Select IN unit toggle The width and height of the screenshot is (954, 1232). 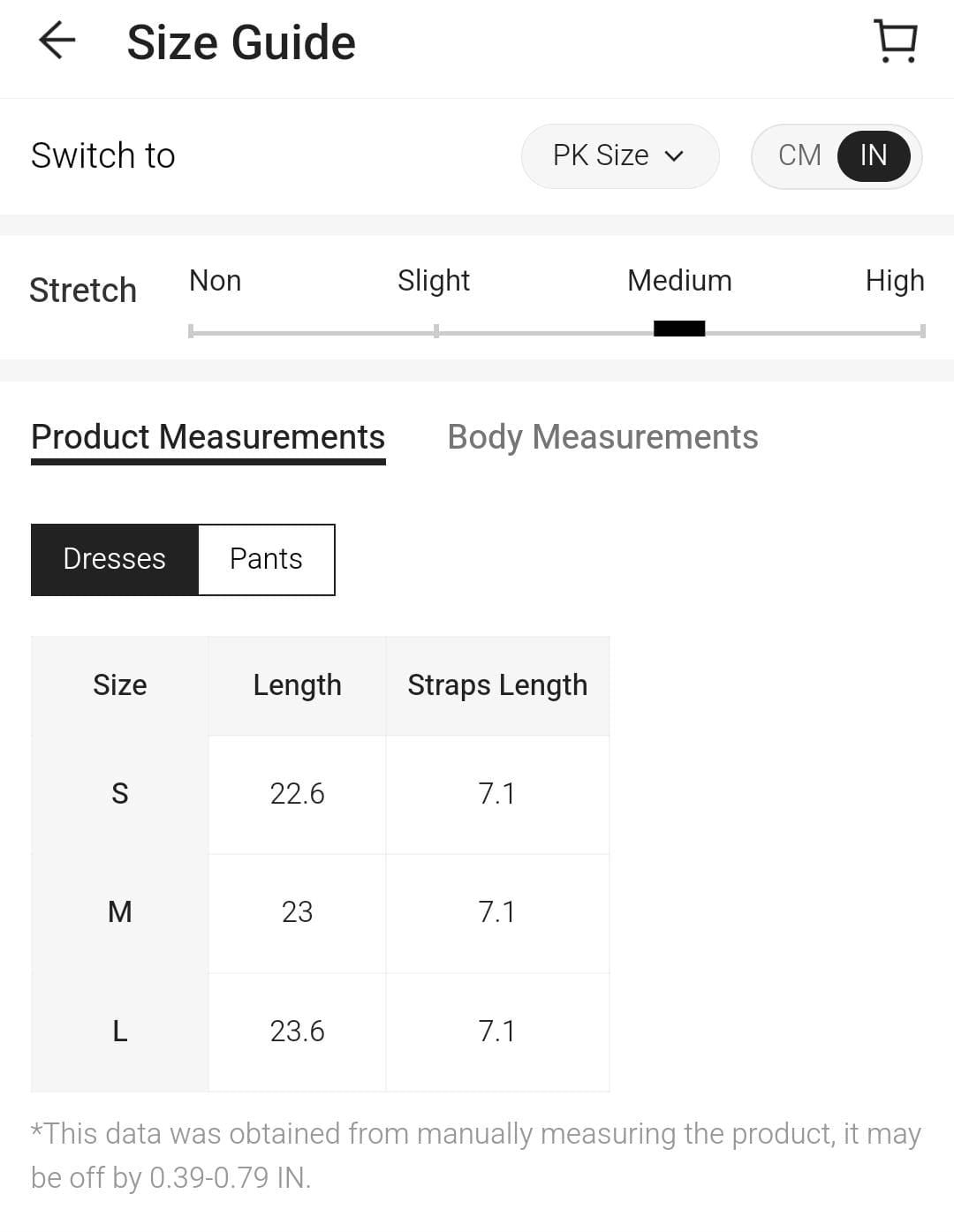874,155
